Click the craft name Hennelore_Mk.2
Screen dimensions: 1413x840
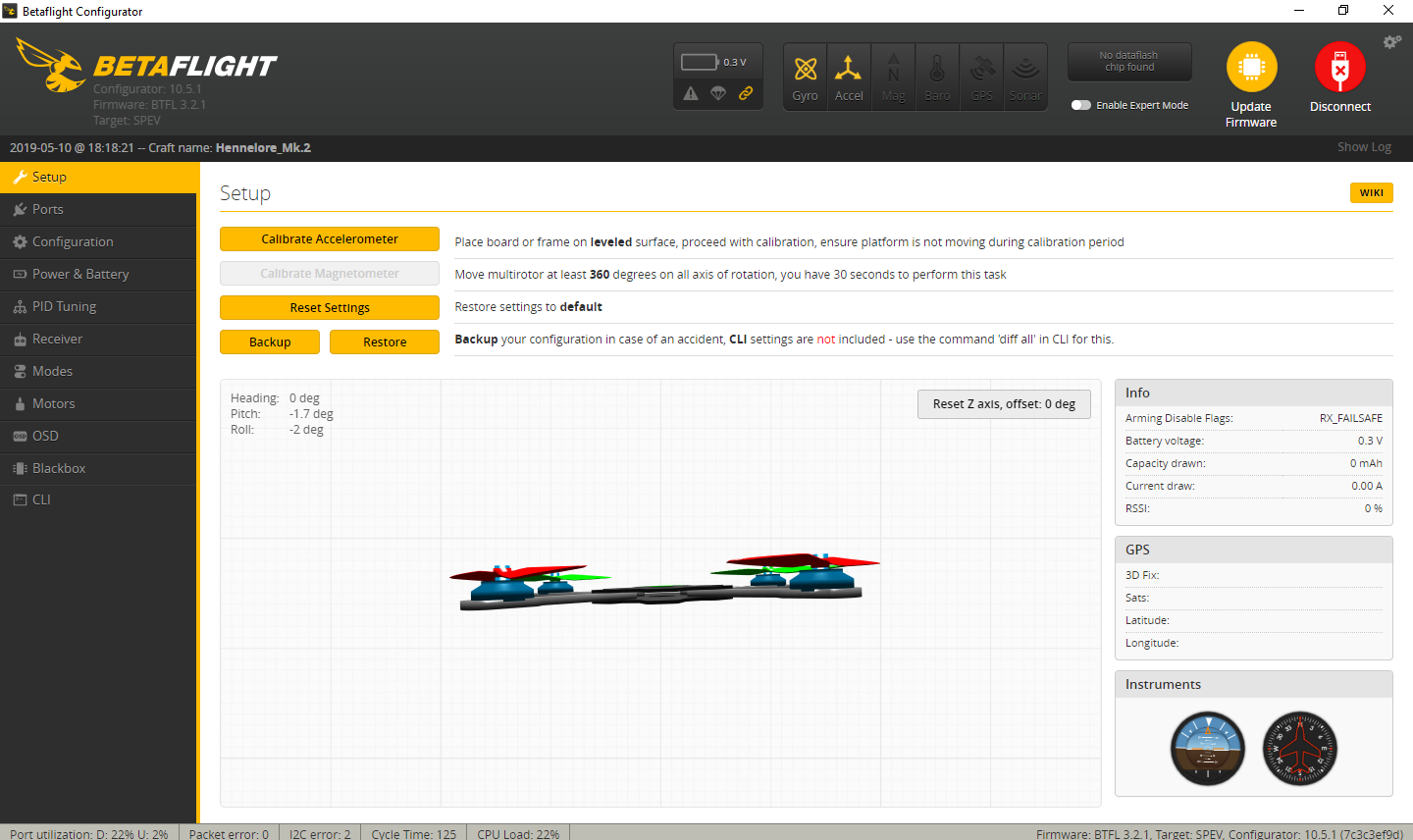pyautogui.click(x=263, y=148)
